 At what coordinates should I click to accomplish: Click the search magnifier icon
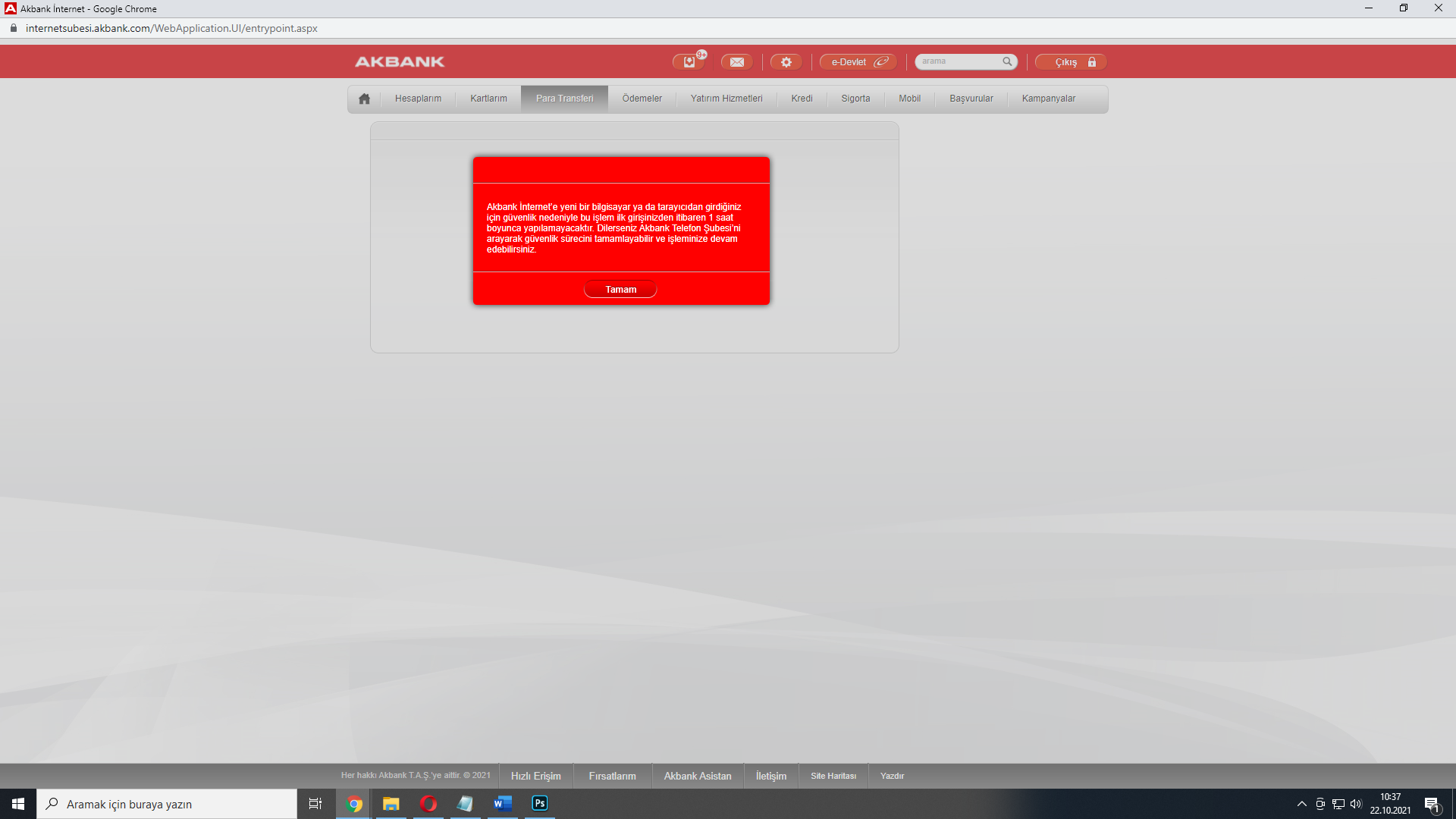[x=1007, y=61]
